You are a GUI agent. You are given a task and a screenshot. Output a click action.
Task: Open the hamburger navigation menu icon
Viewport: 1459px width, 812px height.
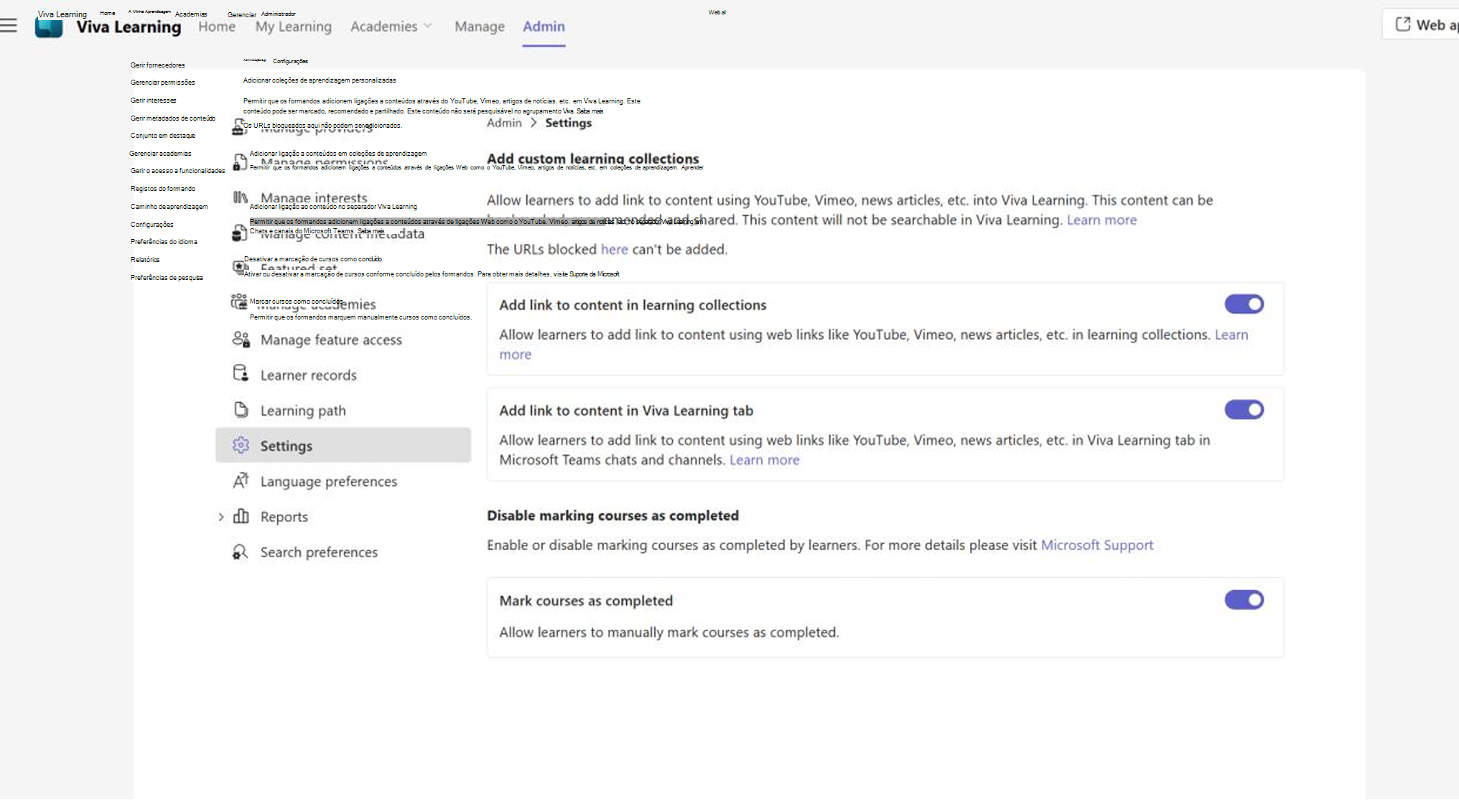point(9,26)
